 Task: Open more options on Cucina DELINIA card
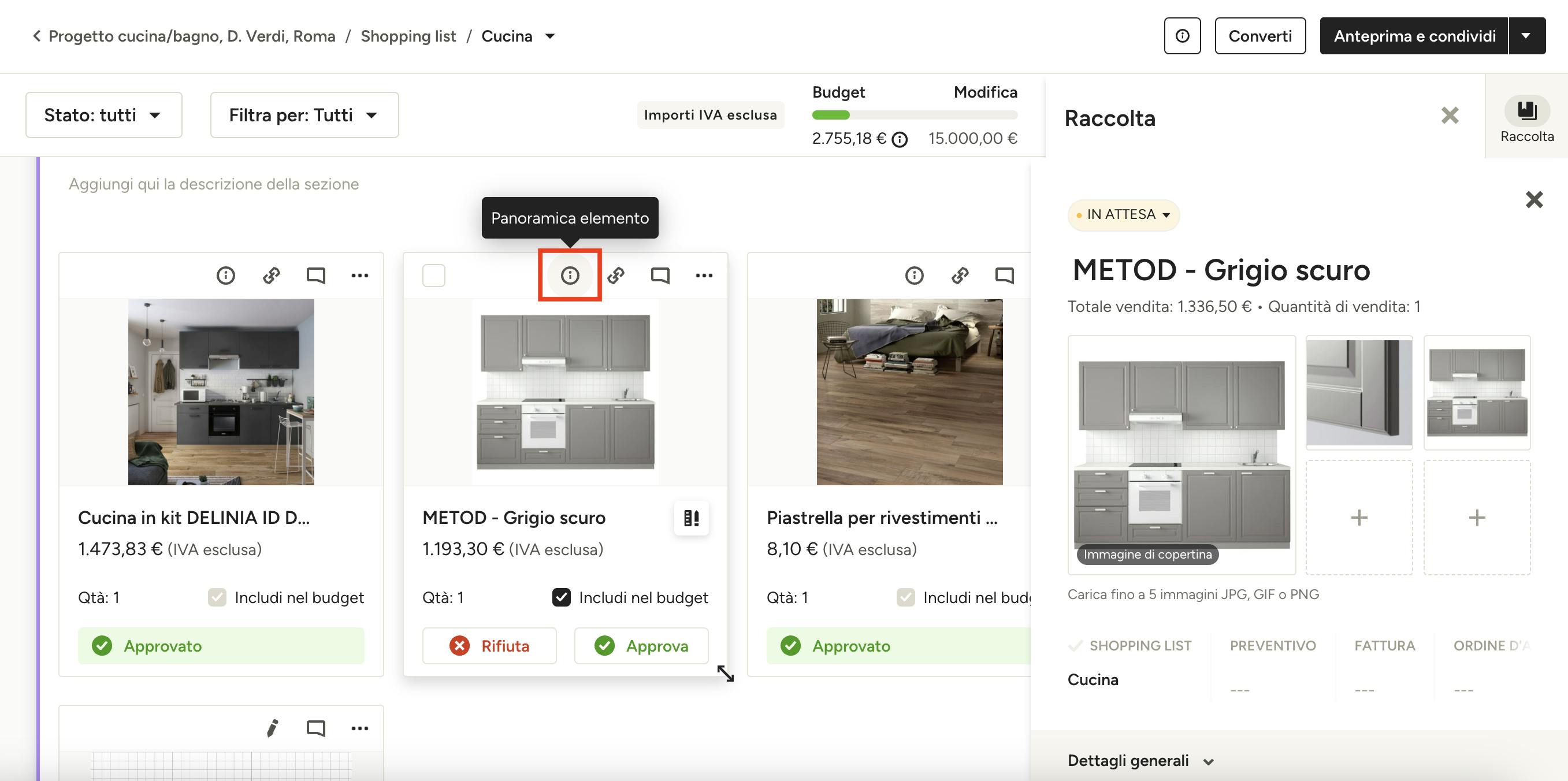click(360, 275)
